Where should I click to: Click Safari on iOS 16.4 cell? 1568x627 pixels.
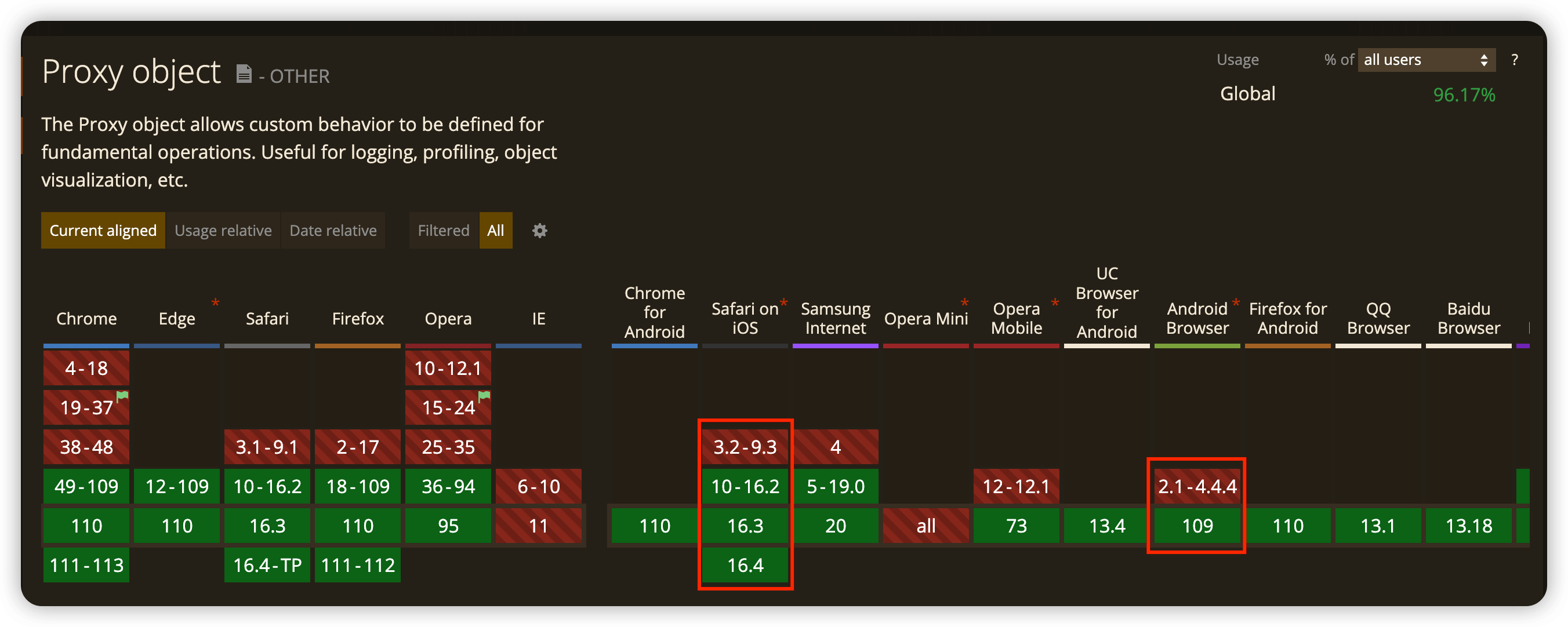(745, 566)
